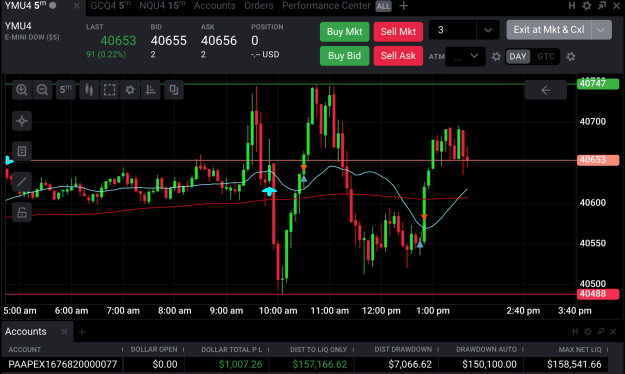
Task: Pop out the top chart panel
Action: coord(601,6)
